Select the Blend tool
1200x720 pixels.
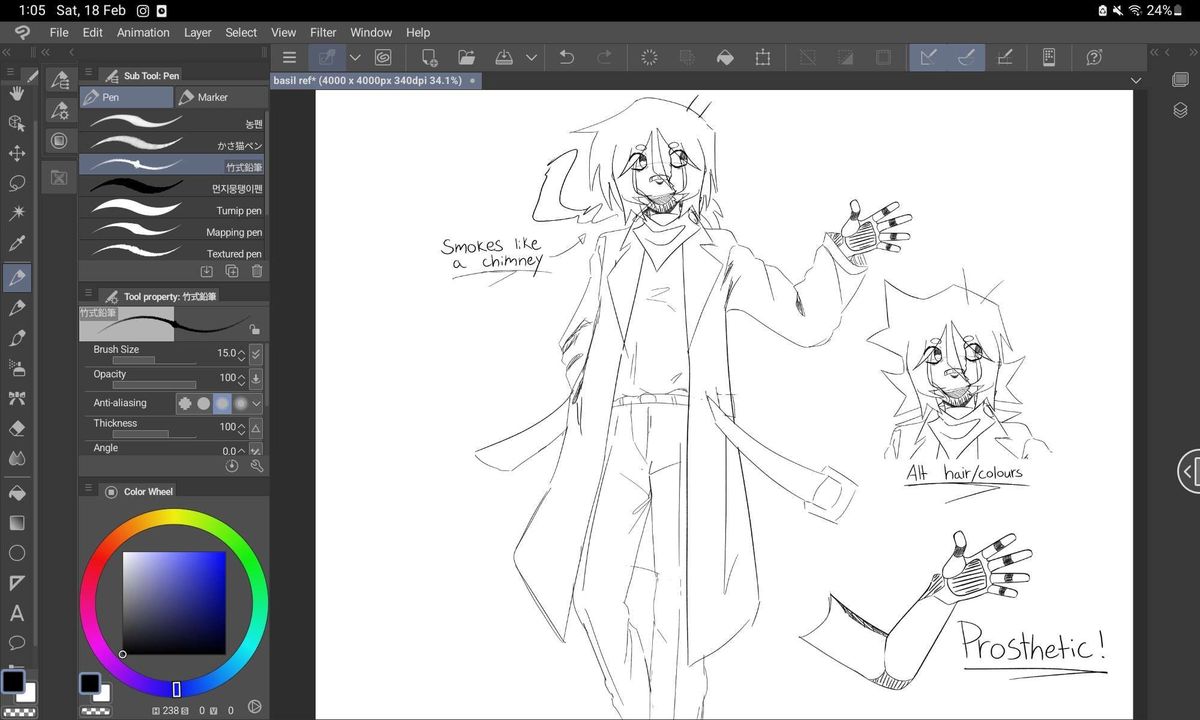17,458
